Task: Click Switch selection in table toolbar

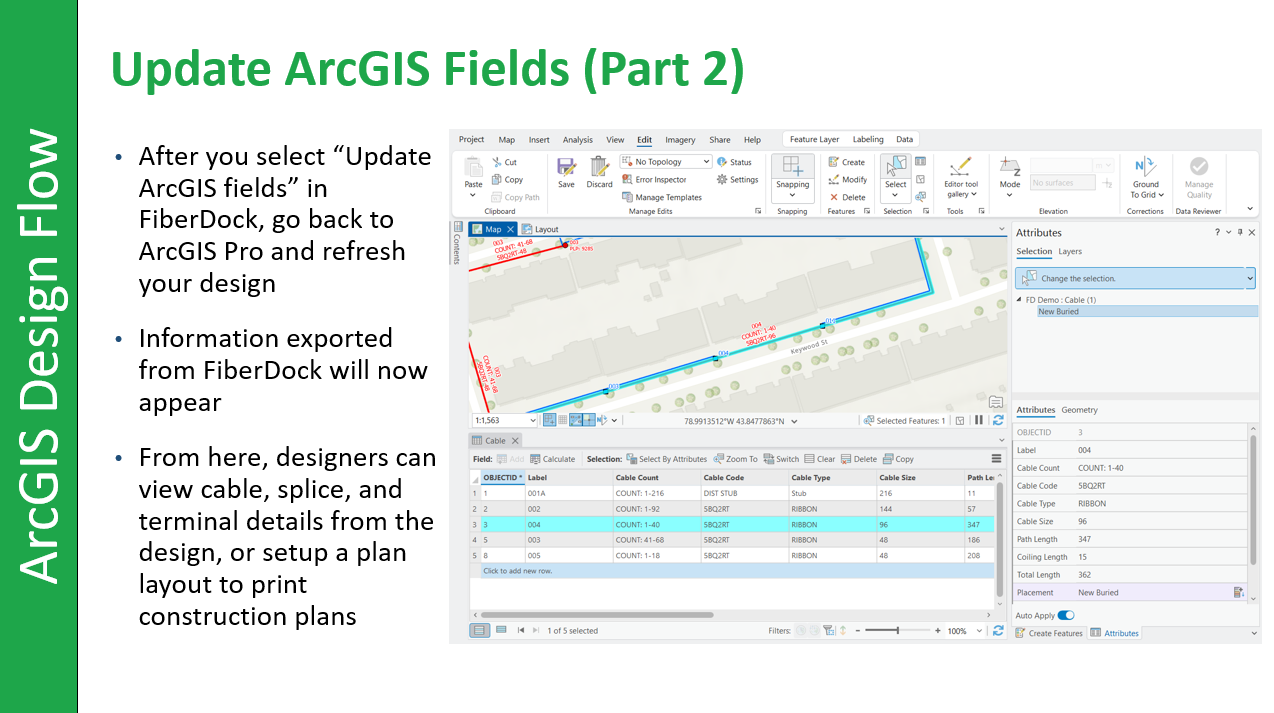Action: (781, 459)
